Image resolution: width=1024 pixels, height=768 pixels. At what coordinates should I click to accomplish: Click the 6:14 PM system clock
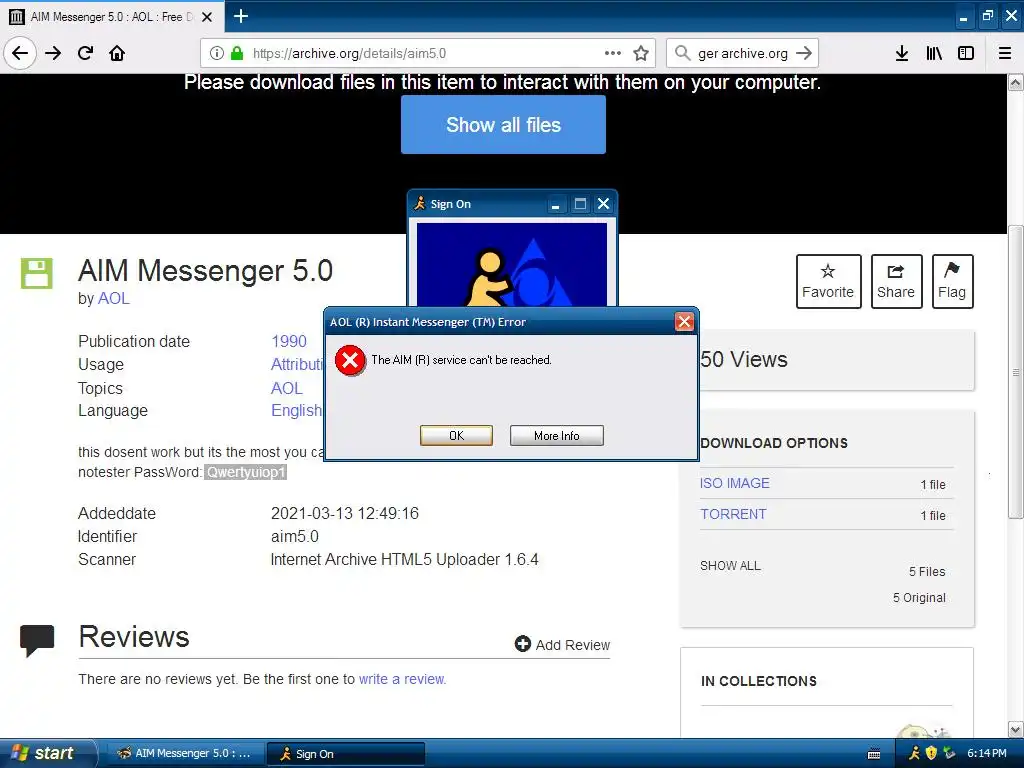click(x=986, y=753)
